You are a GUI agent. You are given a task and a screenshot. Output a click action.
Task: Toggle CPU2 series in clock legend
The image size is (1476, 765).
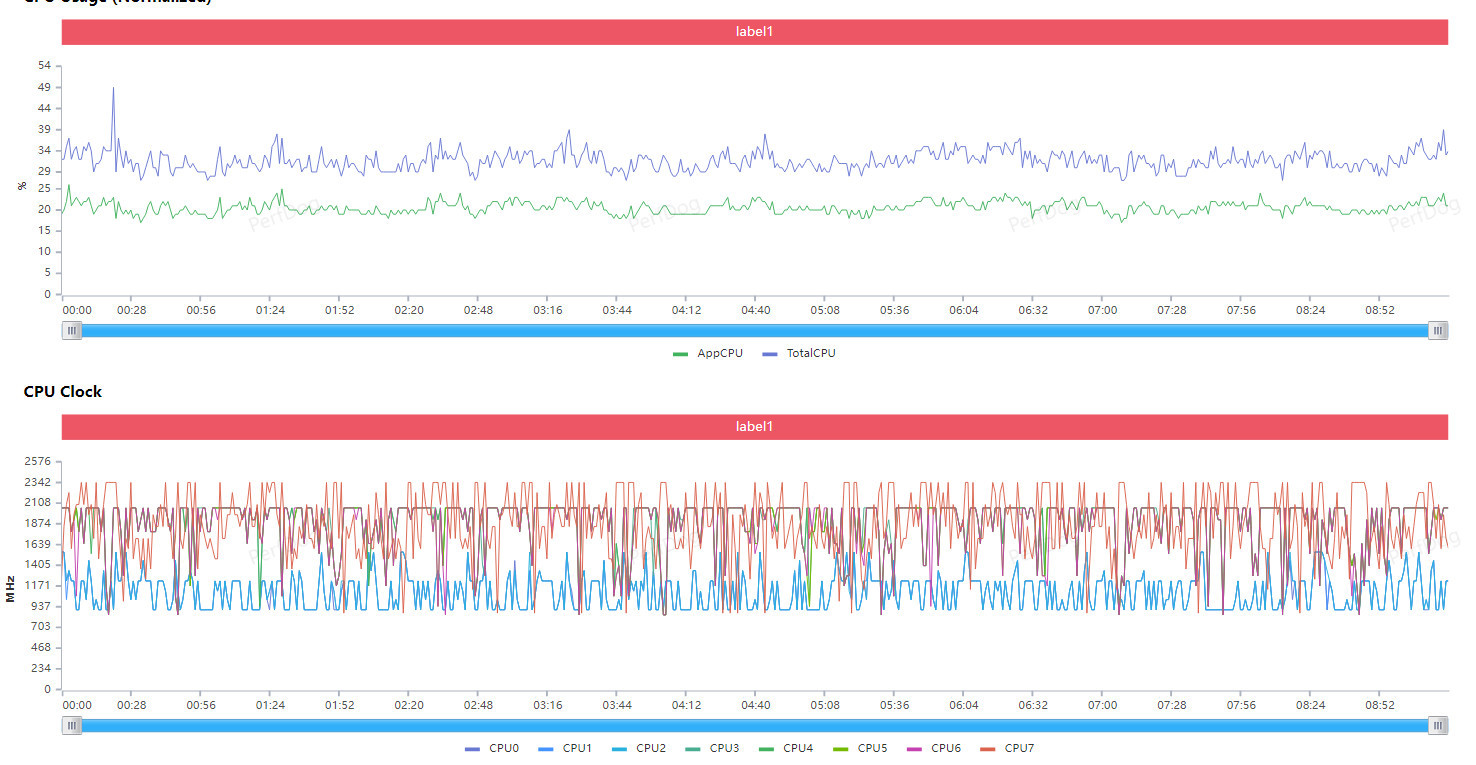tap(639, 748)
